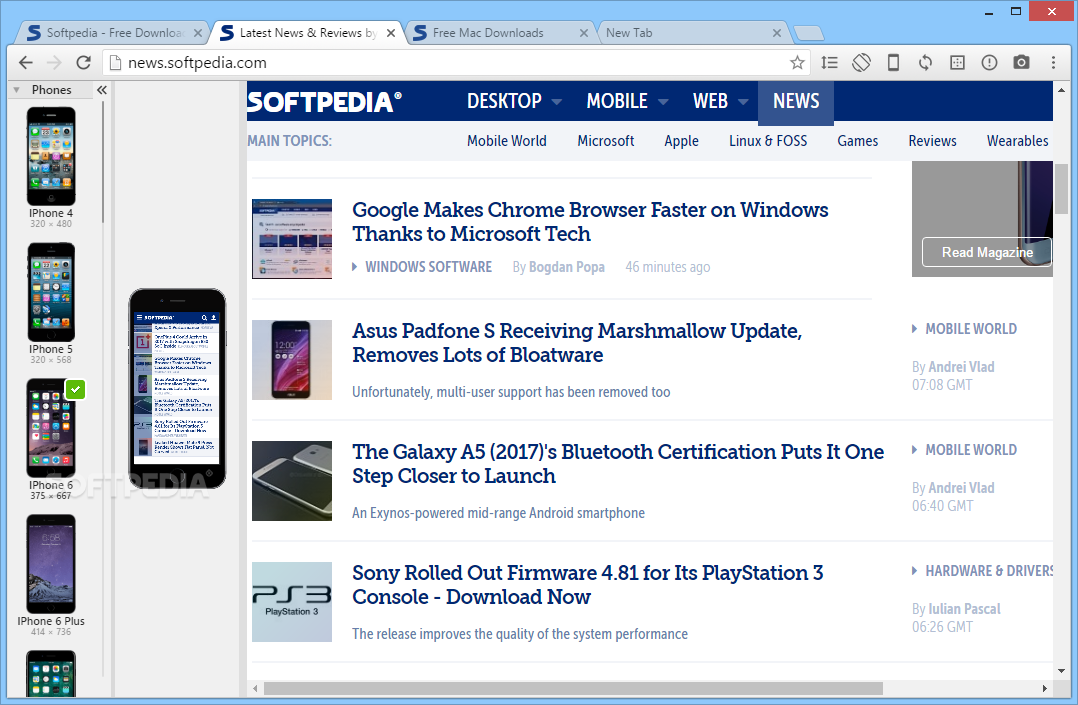Close the Latest News & Reviews tab
Image resolution: width=1078 pixels, height=705 pixels.
(390, 33)
